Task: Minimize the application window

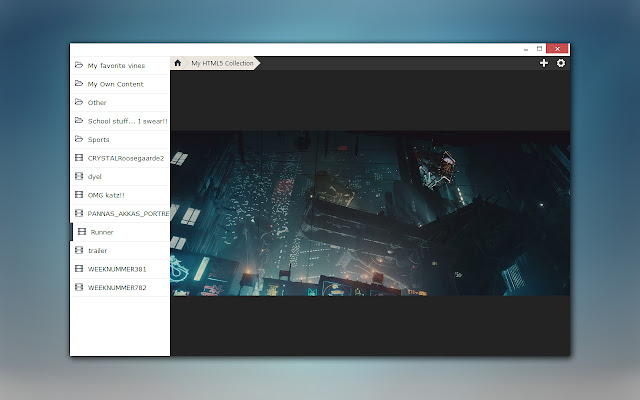Action: 526,49
